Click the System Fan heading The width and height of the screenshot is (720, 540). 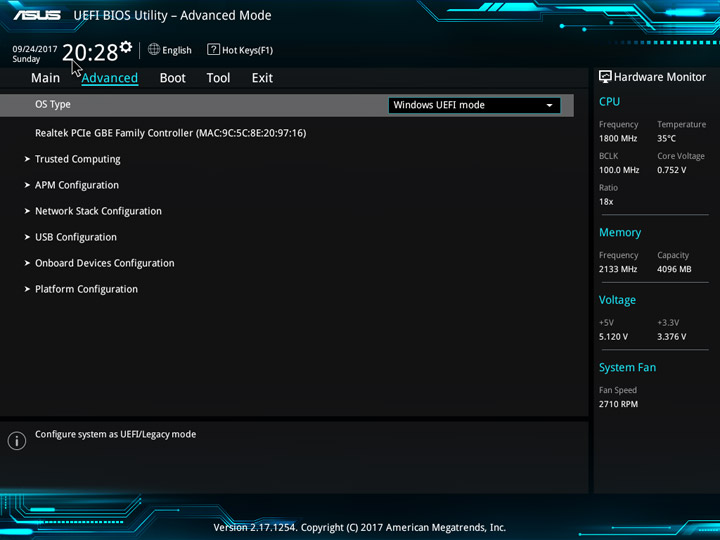627,367
